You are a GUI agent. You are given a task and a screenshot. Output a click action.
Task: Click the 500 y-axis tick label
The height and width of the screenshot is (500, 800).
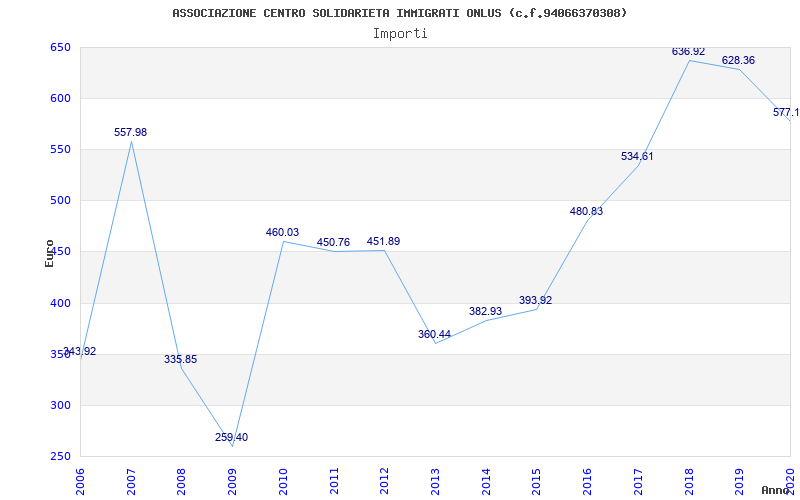[60, 201]
